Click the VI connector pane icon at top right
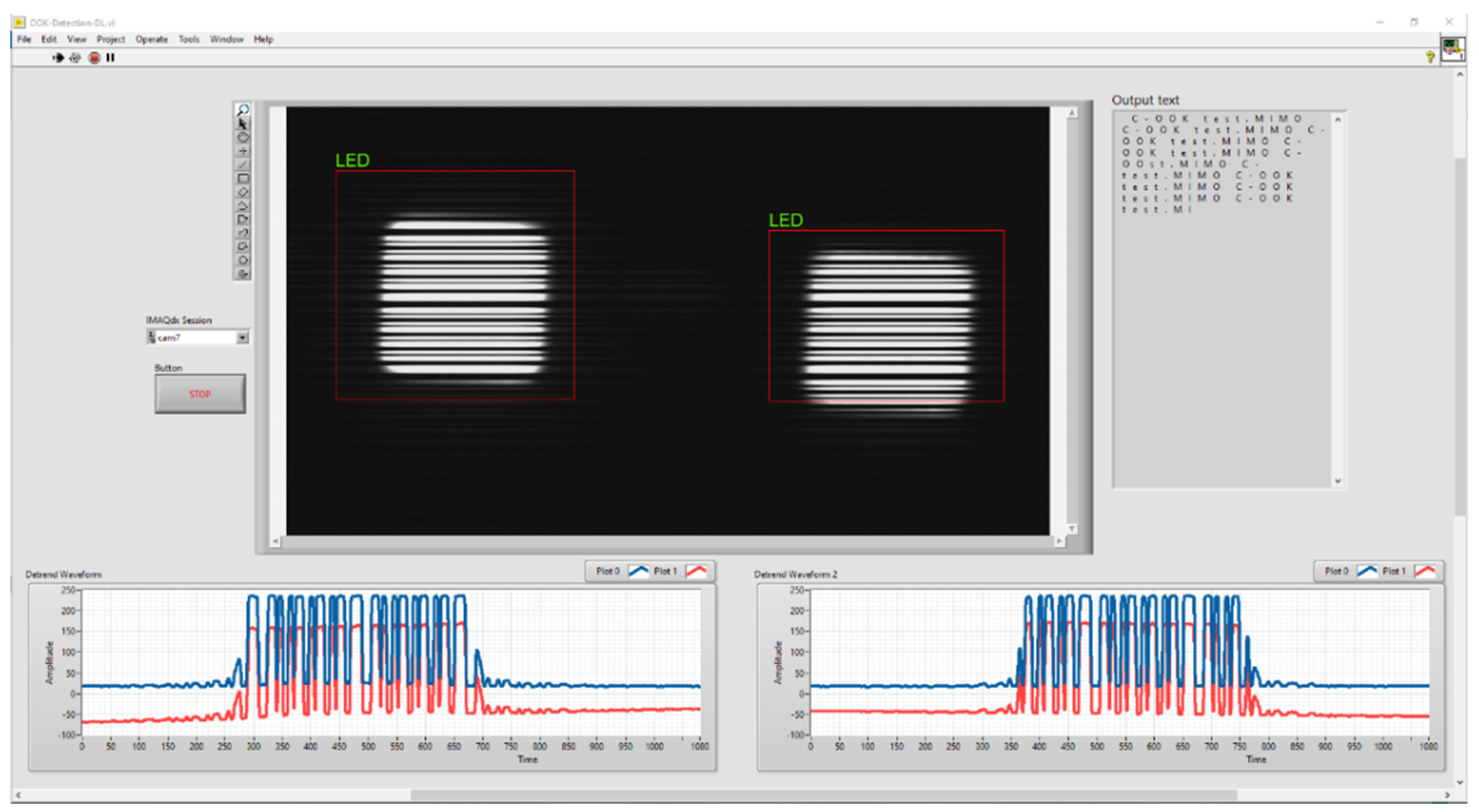Screen dimensions: 1479x812 [x=1453, y=50]
